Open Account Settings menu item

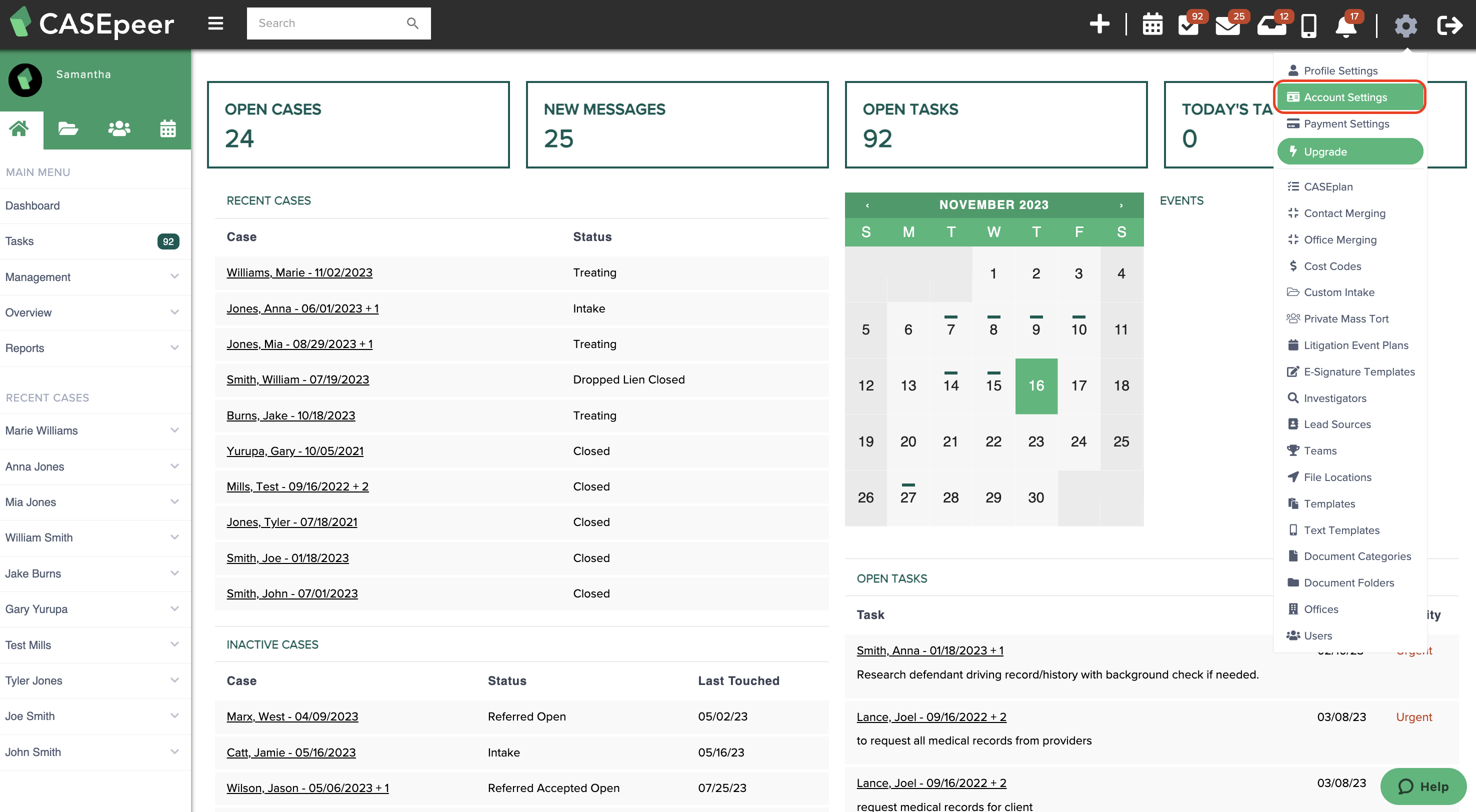click(x=1350, y=97)
